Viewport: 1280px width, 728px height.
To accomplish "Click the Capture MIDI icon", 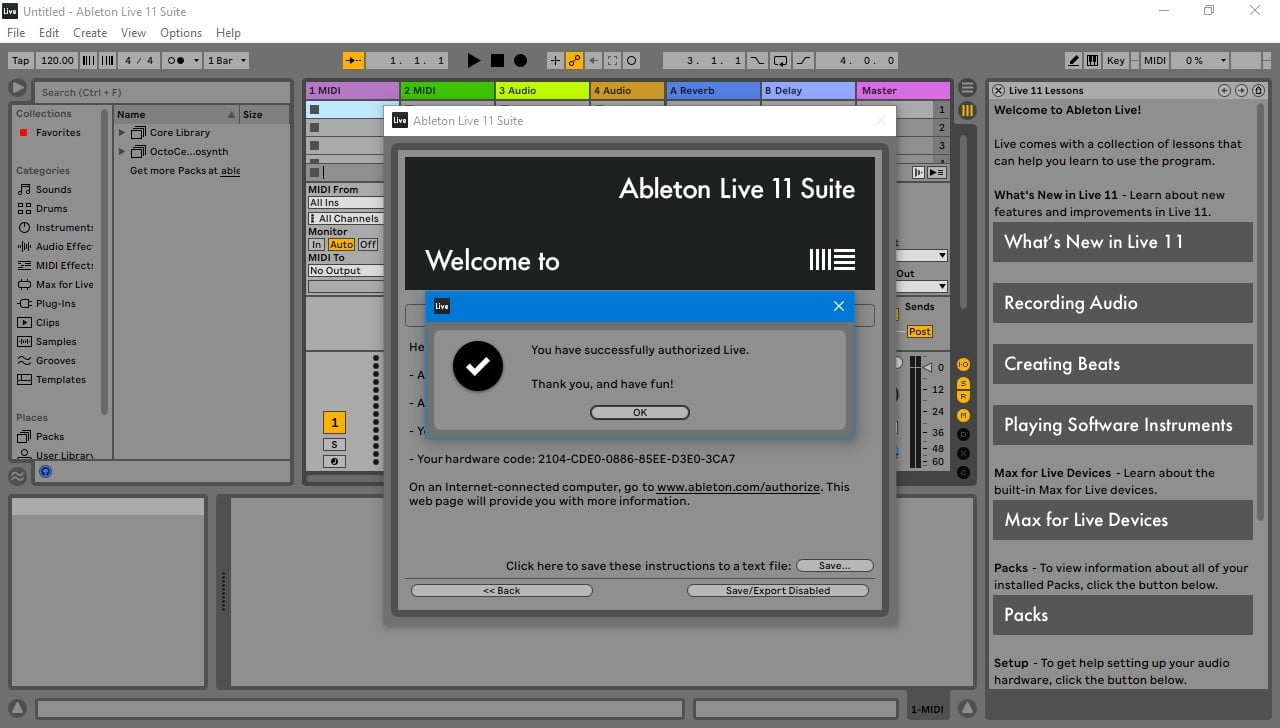I will pos(613,60).
